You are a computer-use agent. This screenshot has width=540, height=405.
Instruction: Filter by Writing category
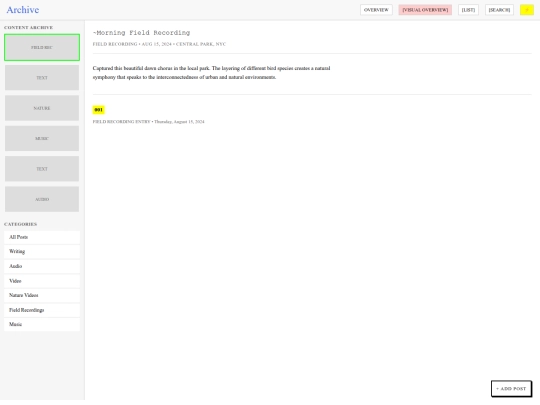point(42,252)
